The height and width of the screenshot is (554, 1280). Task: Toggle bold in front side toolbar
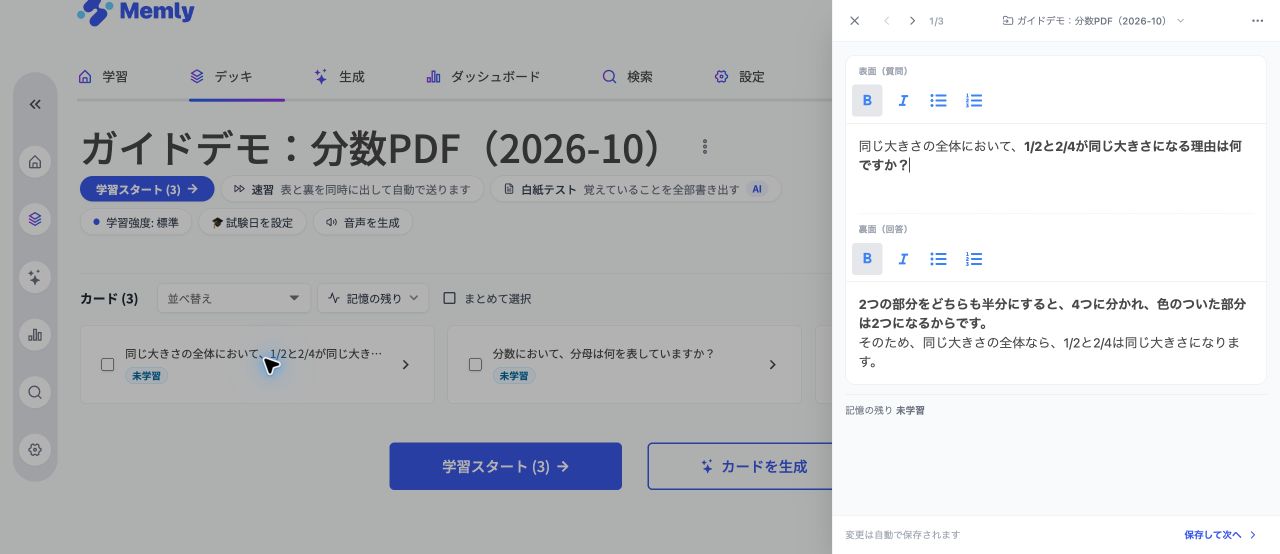867,100
